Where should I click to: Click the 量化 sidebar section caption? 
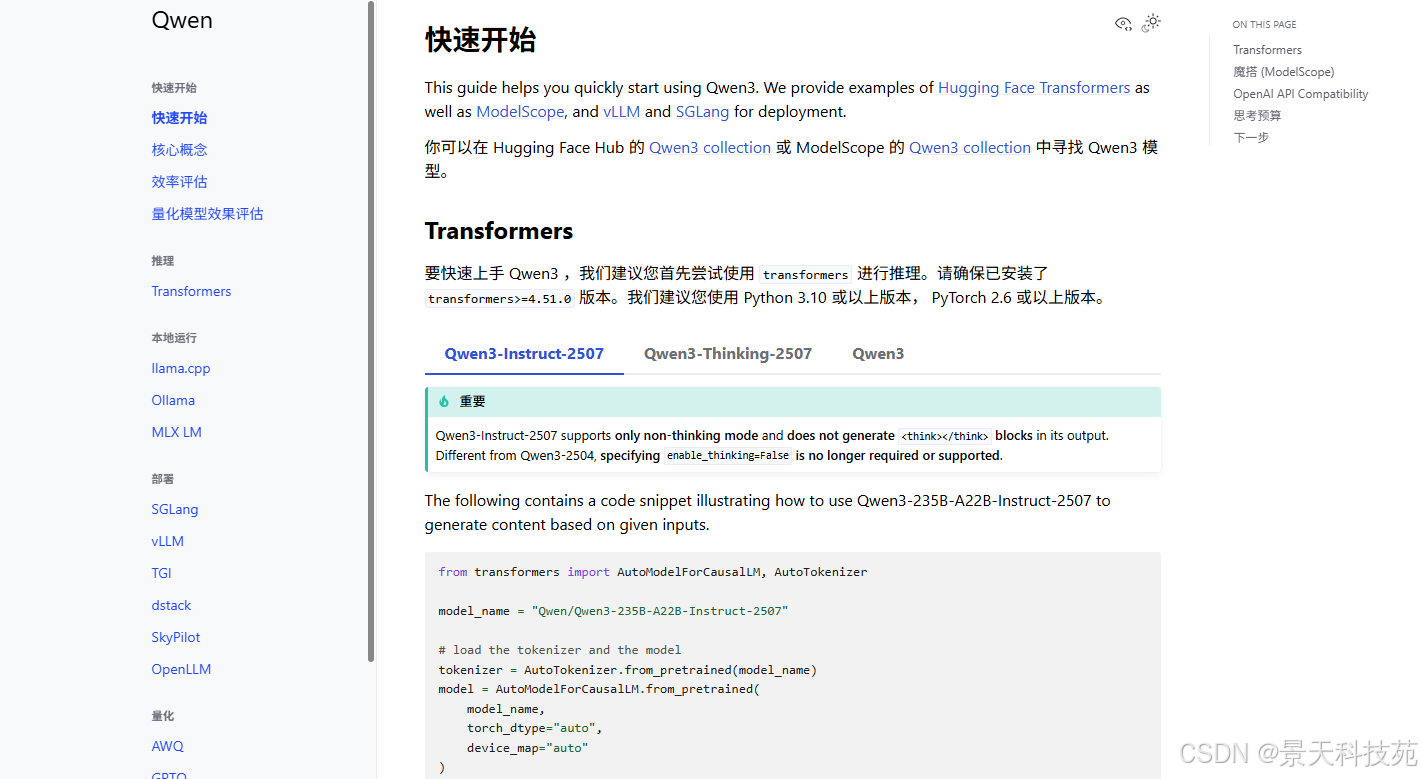(x=163, y=716)
